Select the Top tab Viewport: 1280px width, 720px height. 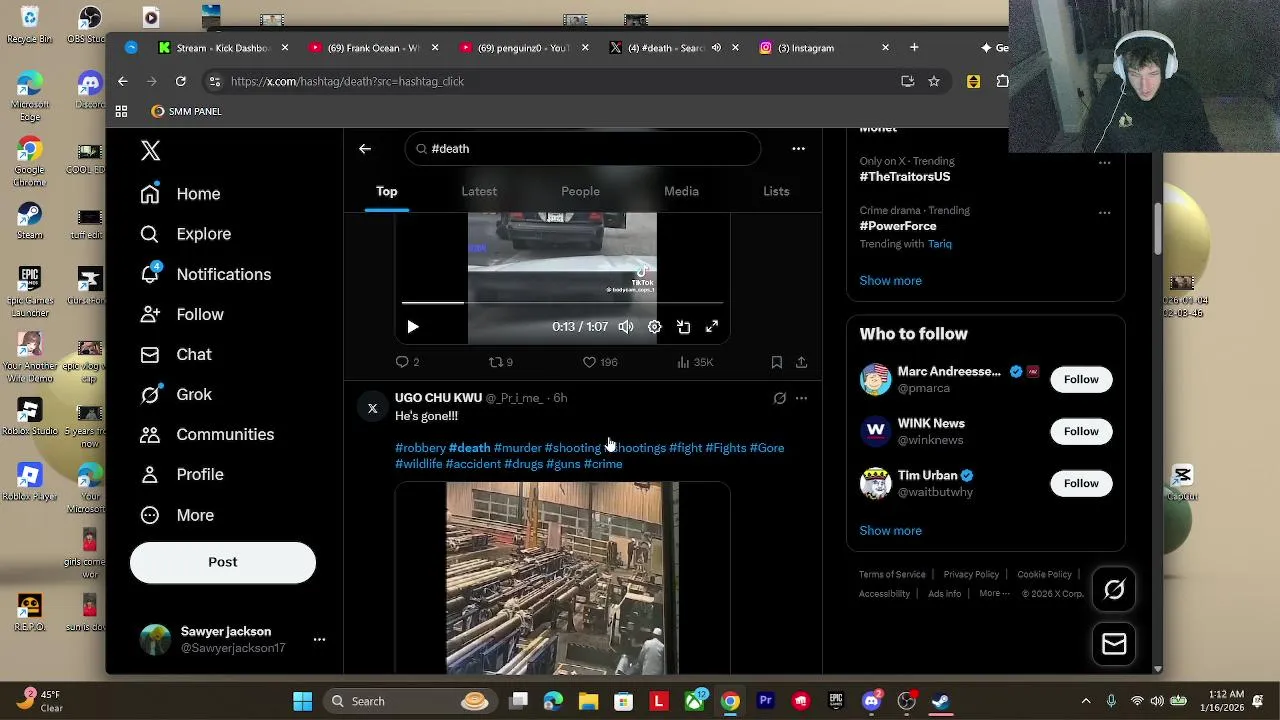(x=386, y=191)
